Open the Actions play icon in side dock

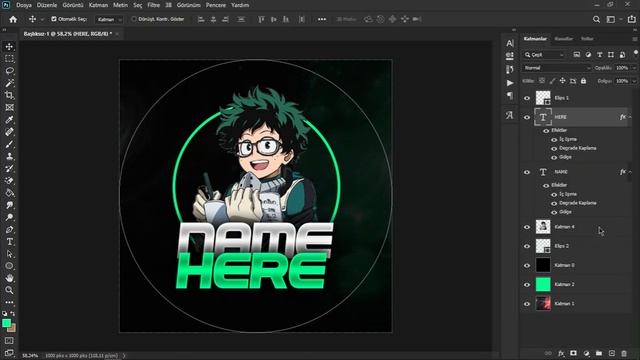point(510,83)
